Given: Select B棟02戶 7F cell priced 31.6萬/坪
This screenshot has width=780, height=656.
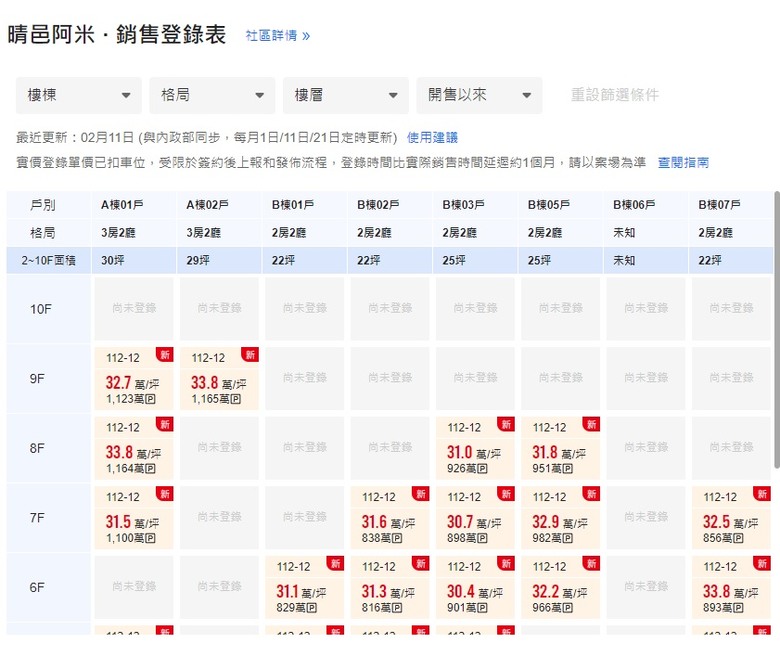Looking at the screenshot, I should point(390,518).
